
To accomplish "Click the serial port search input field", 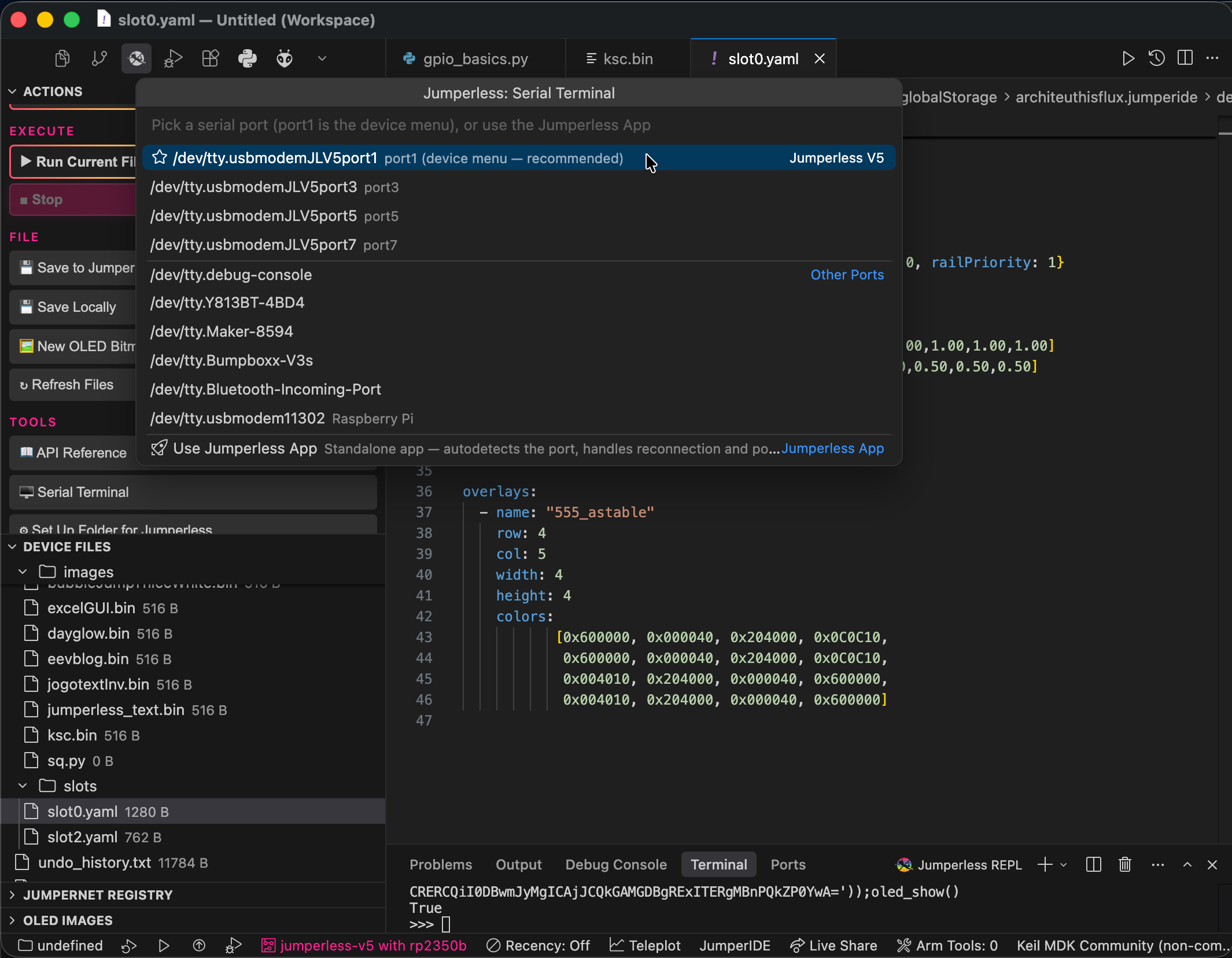I will [519, 125].
